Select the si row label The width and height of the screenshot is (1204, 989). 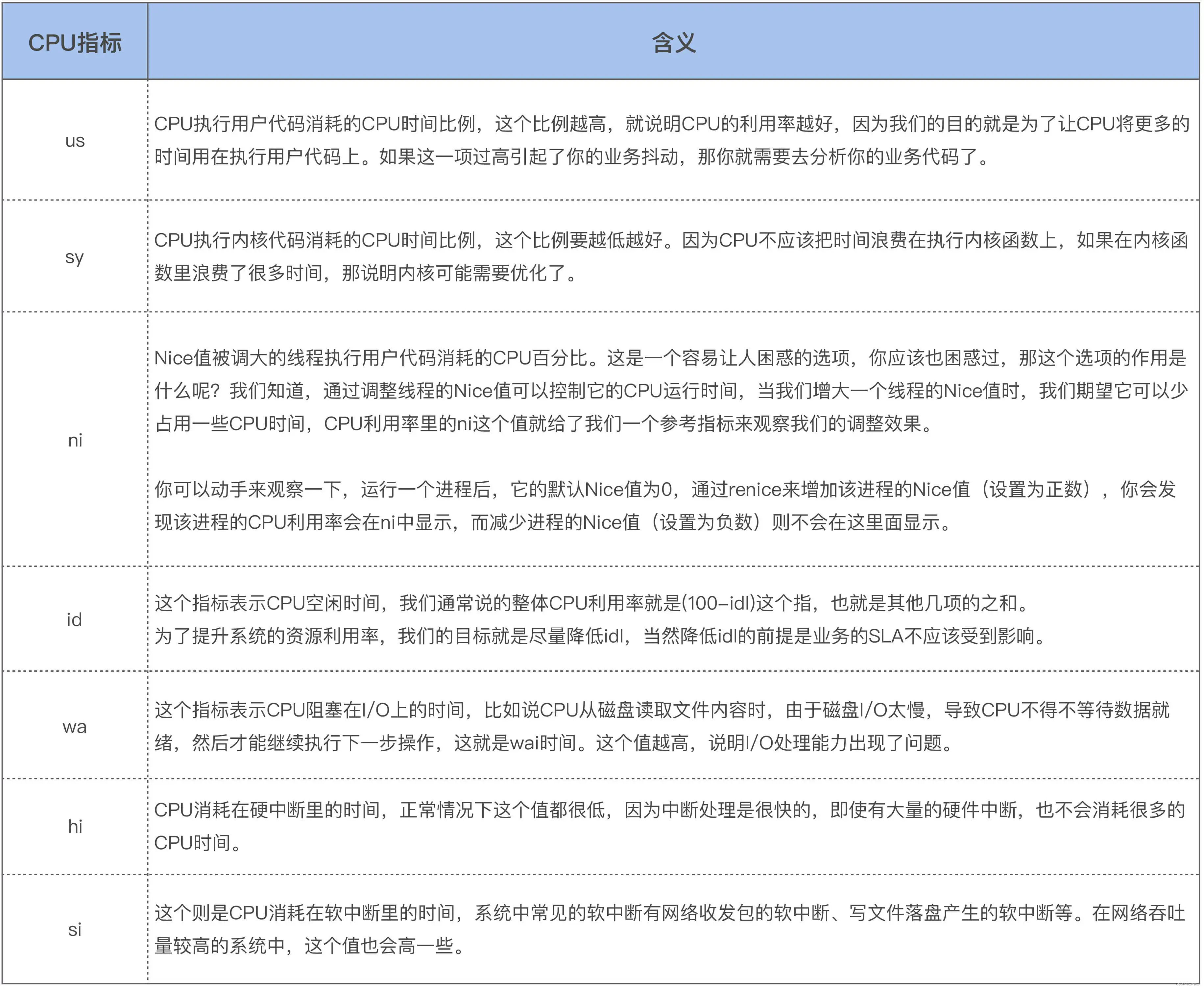click(x=75, y=929)
